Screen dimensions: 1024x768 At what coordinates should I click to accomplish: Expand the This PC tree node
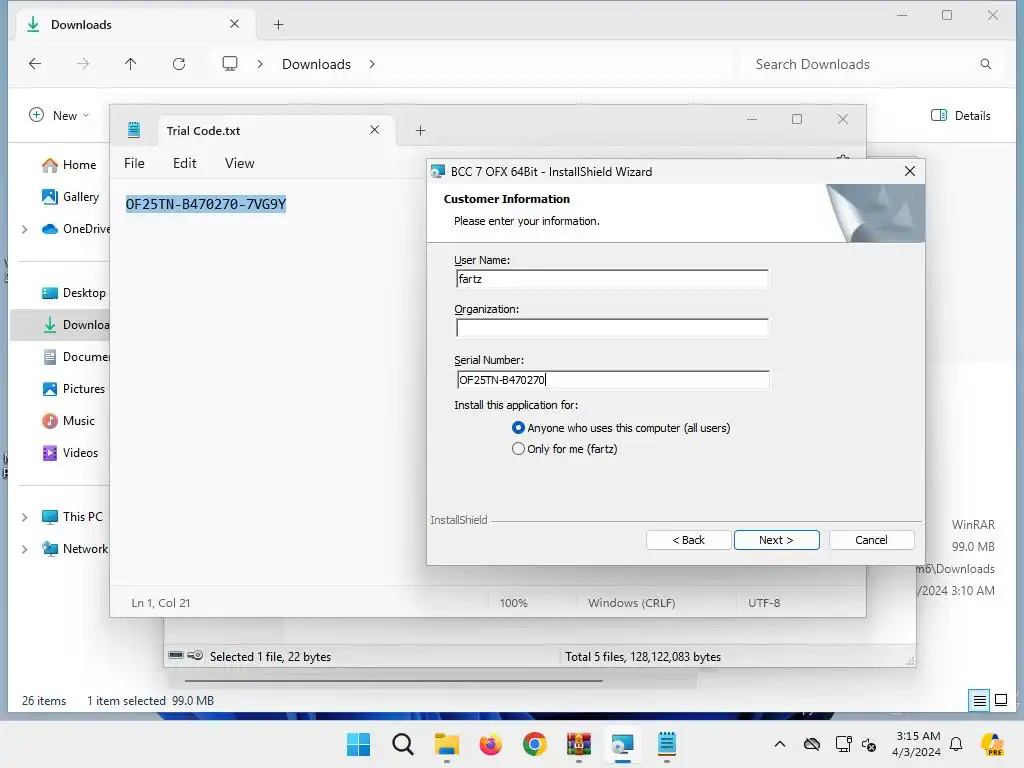pos(25,517)
